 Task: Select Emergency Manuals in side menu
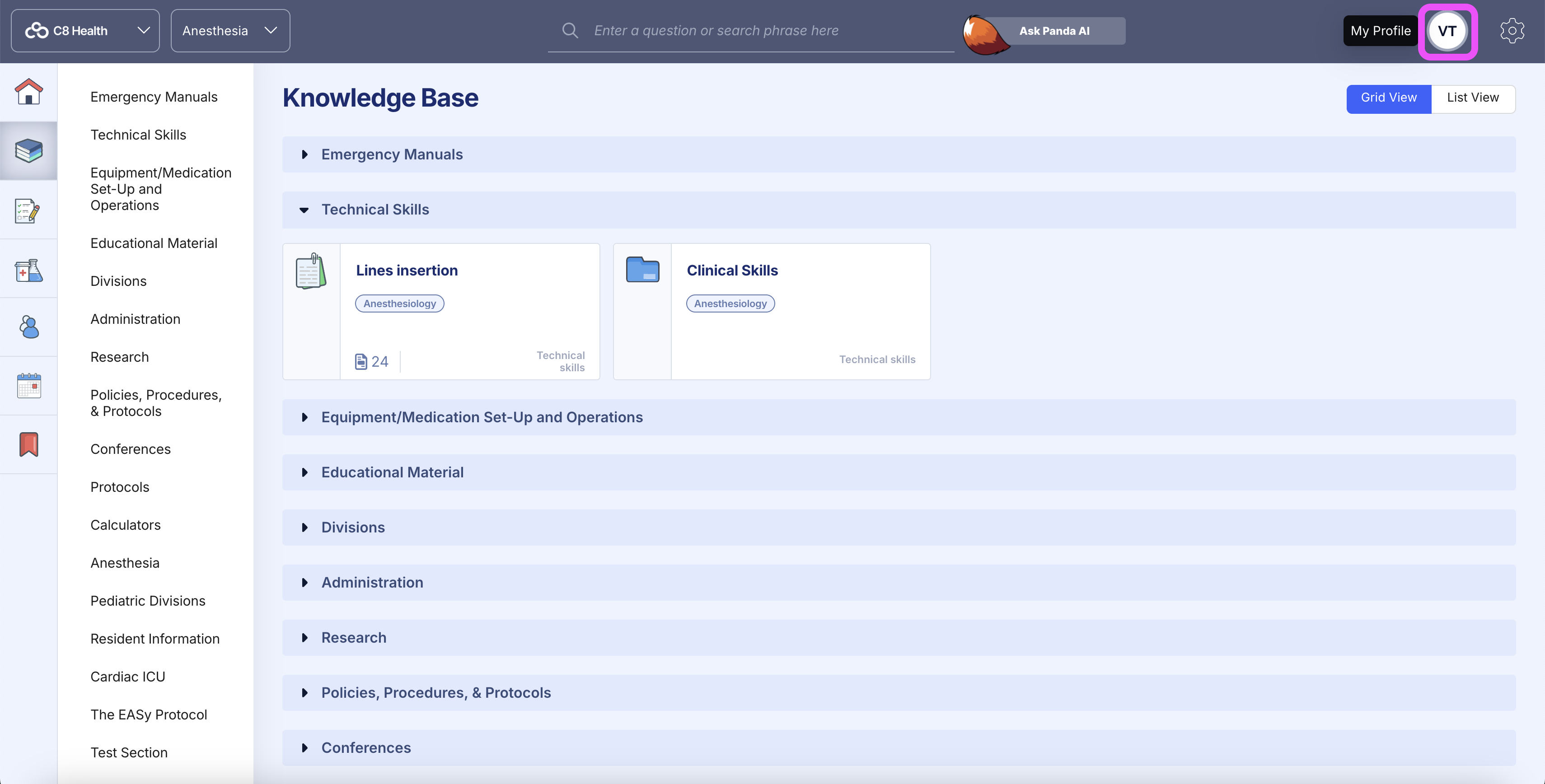point(154,97)
